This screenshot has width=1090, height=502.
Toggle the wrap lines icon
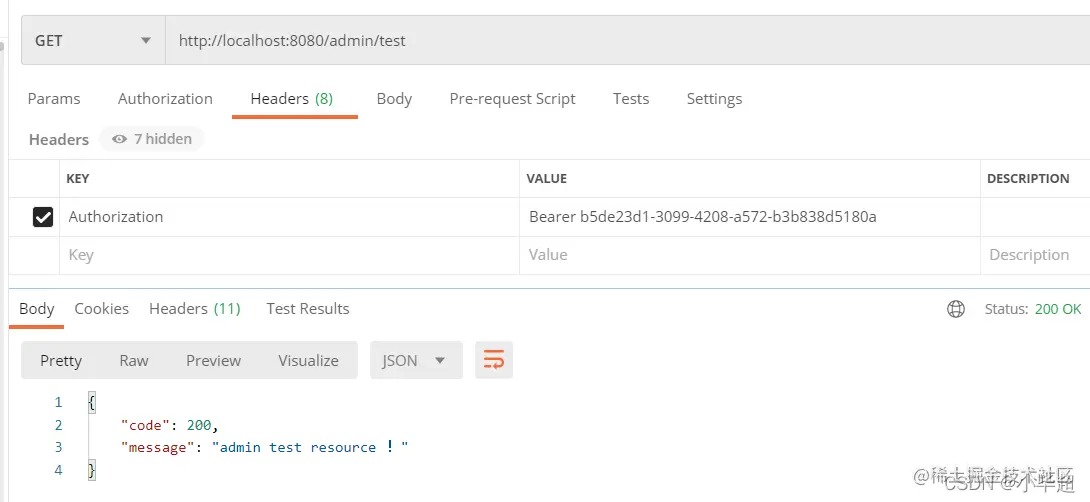494,360
